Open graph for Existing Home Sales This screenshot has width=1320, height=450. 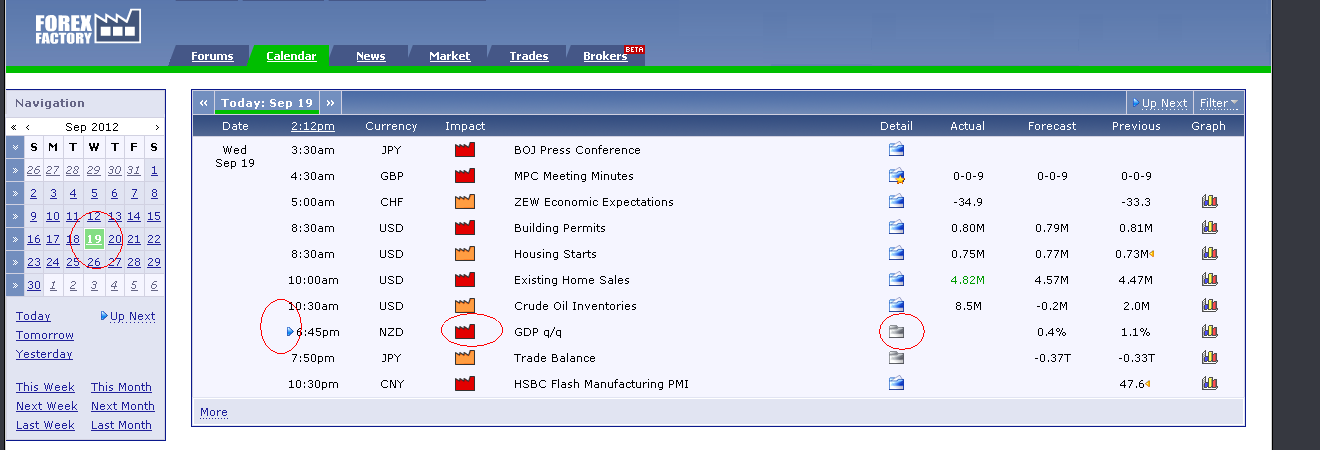click(1209, 280)
